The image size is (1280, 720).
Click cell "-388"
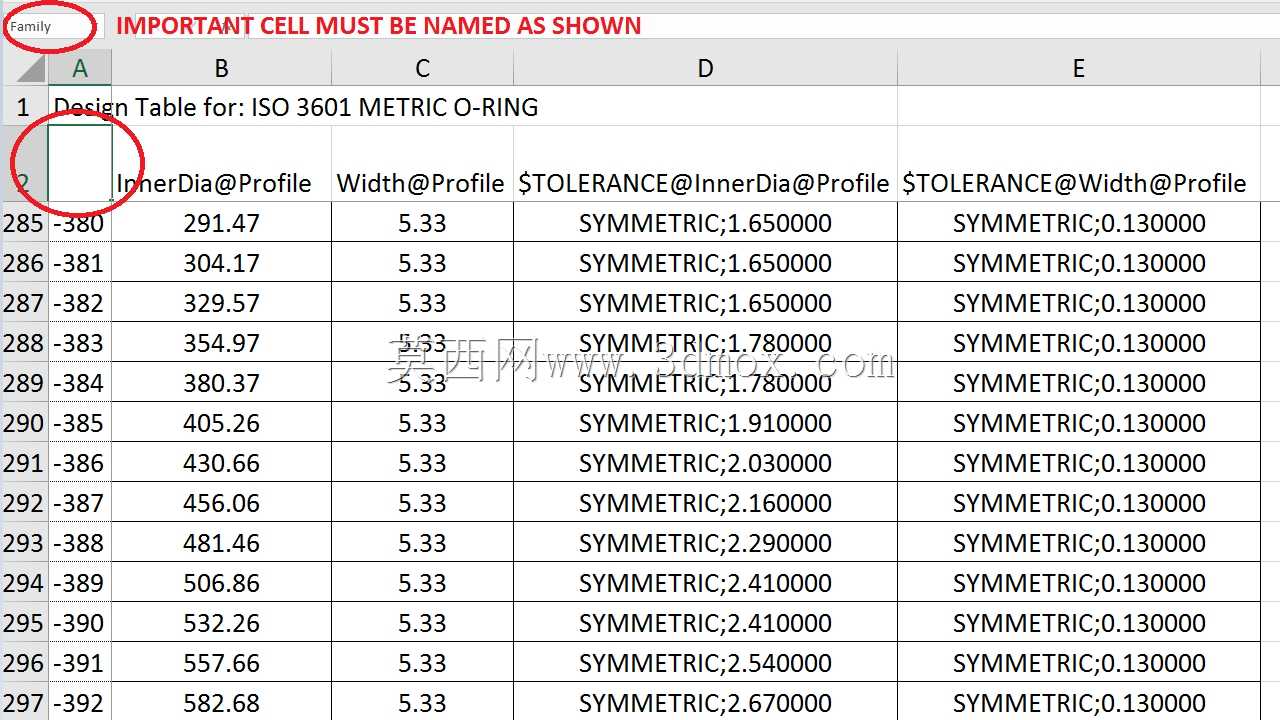[80, 542]
